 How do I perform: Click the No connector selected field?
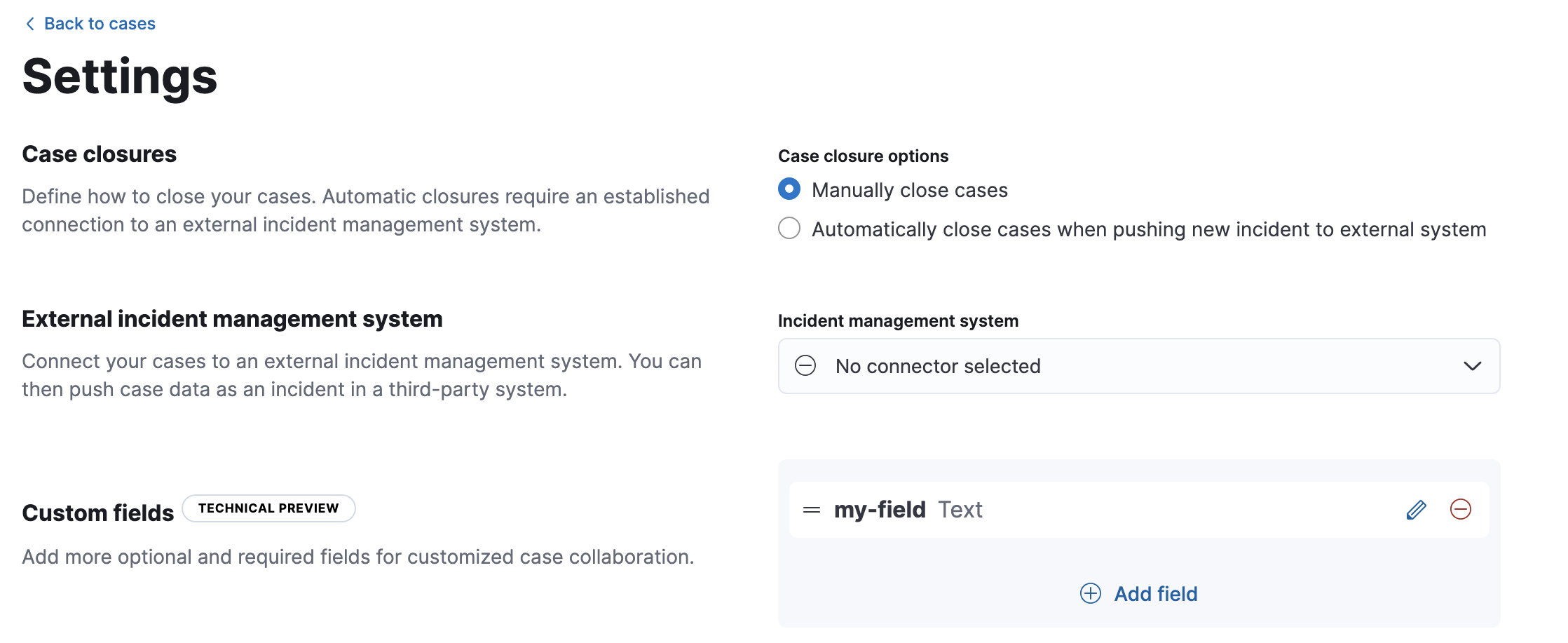click(938, 365)
